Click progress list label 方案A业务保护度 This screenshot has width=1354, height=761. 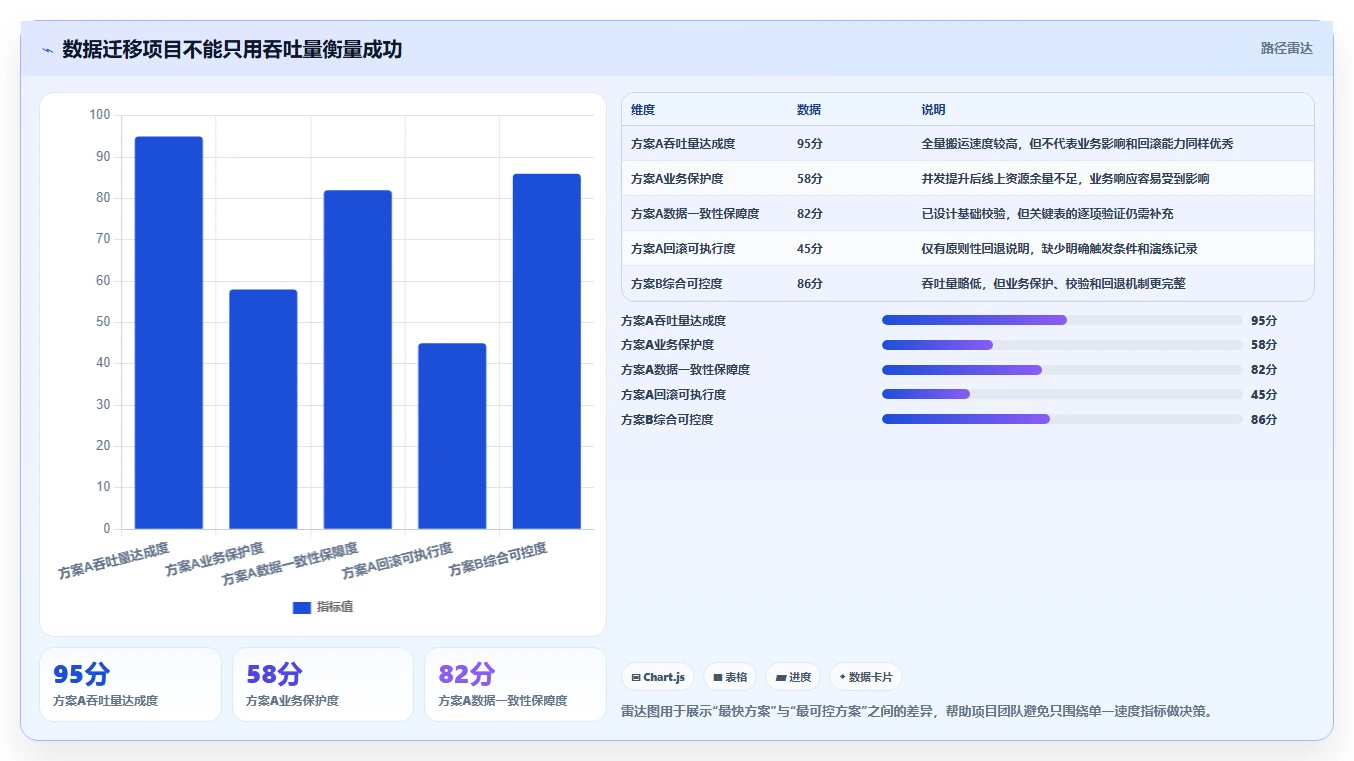pyautogui.click(x=668, y=345)
